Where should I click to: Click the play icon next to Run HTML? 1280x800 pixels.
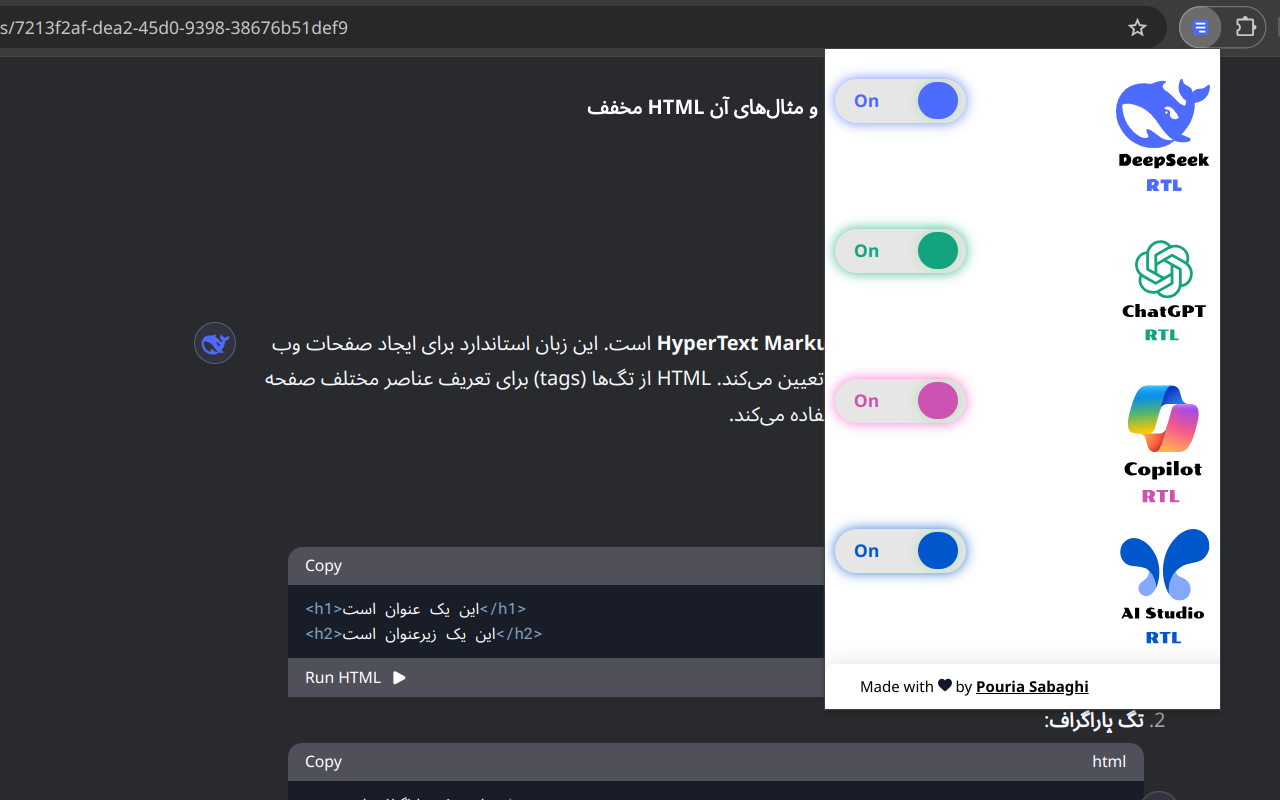[399, 677]
